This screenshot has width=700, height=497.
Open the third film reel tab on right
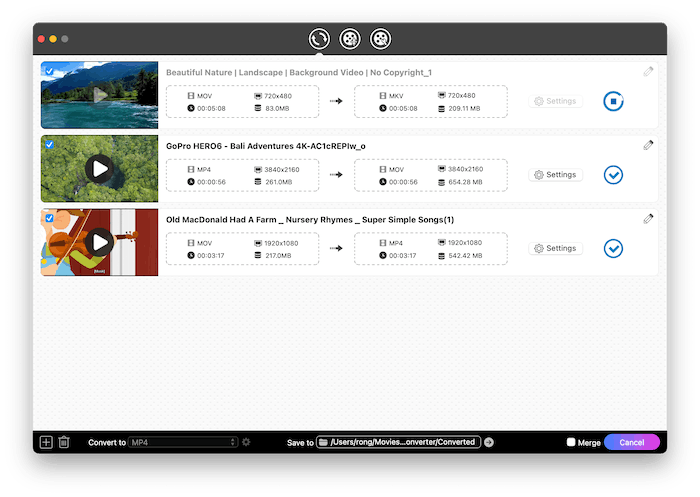coord(380,39)
